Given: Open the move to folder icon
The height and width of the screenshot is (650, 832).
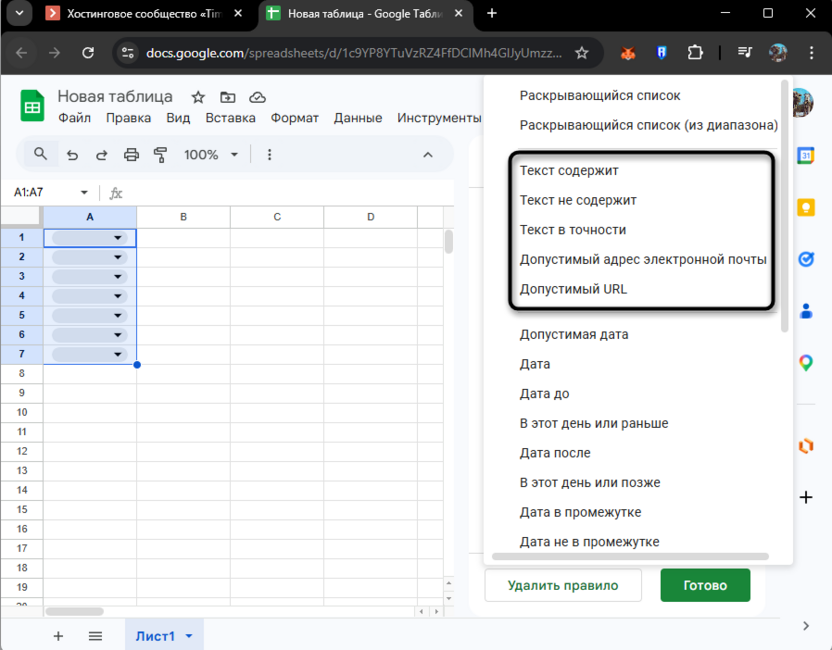Looking at the screenshot, I should pos(228,97).
